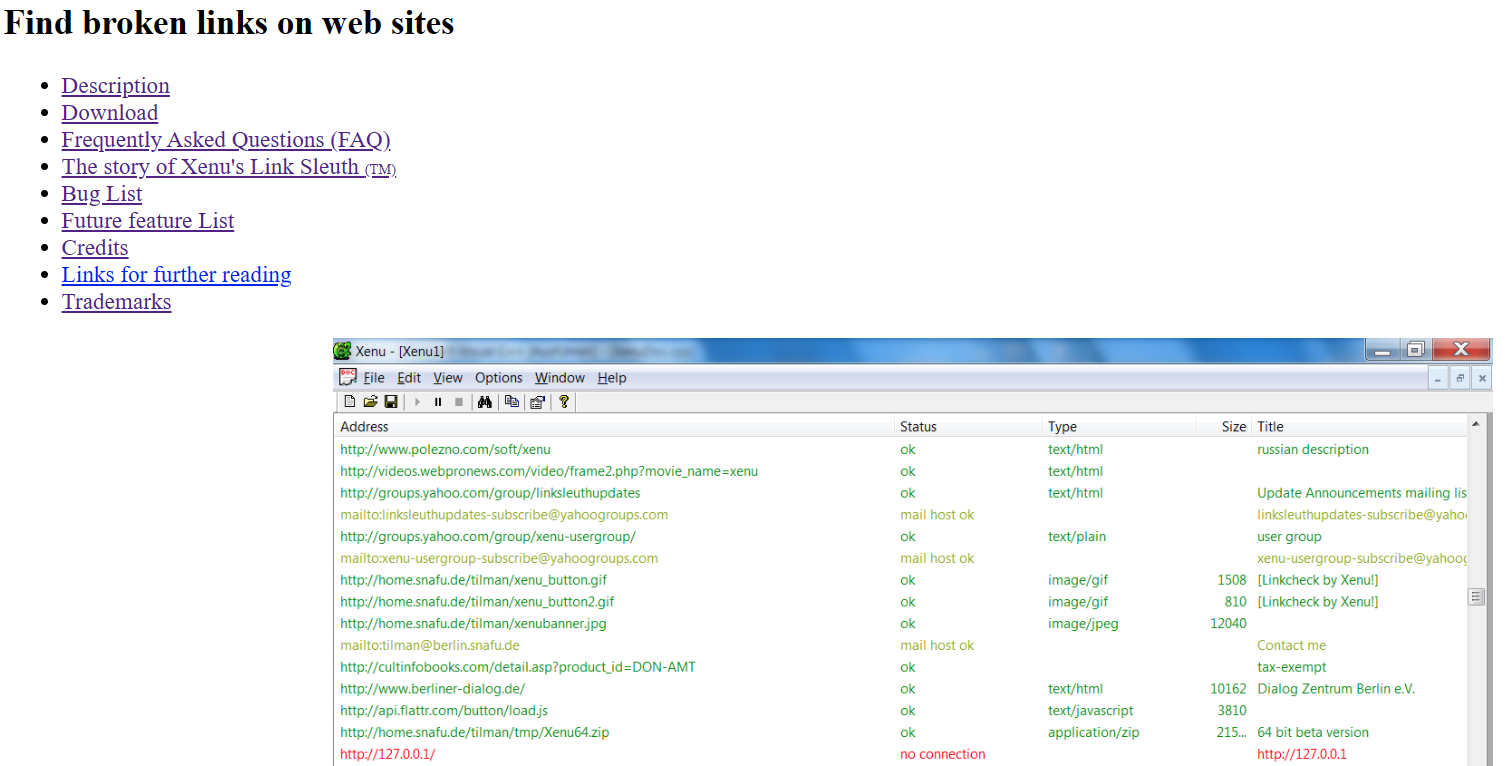
Task: Pause link checking with the pause icon
Action: point(438,402)
